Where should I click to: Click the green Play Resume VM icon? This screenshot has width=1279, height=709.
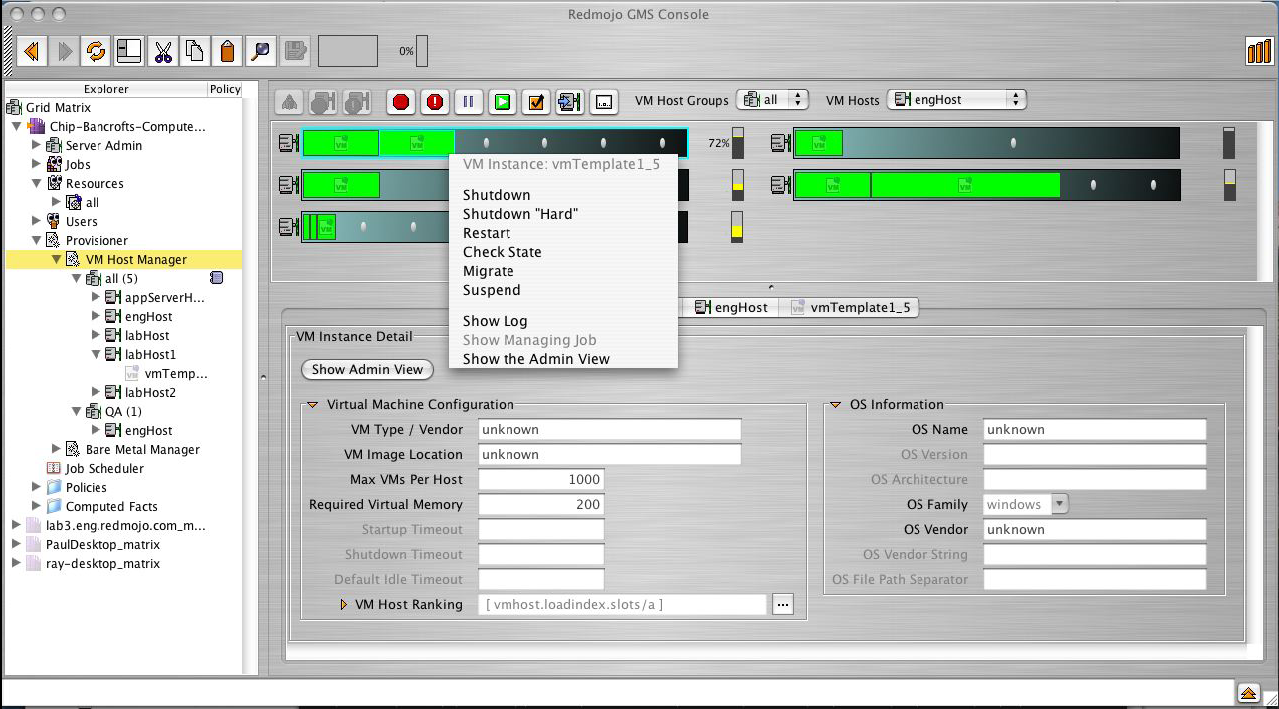point(502,101)
